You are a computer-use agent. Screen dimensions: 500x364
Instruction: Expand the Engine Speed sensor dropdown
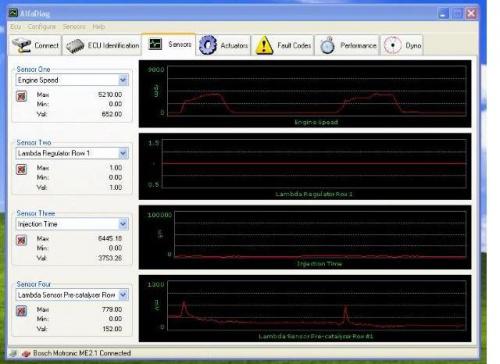123,80
